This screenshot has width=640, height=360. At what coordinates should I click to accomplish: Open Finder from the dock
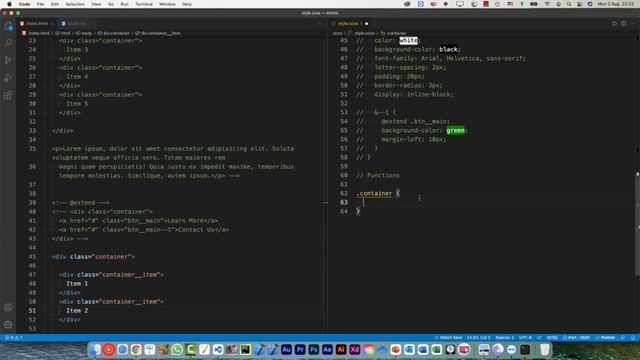pyautogui.click(x=95, y=349)
